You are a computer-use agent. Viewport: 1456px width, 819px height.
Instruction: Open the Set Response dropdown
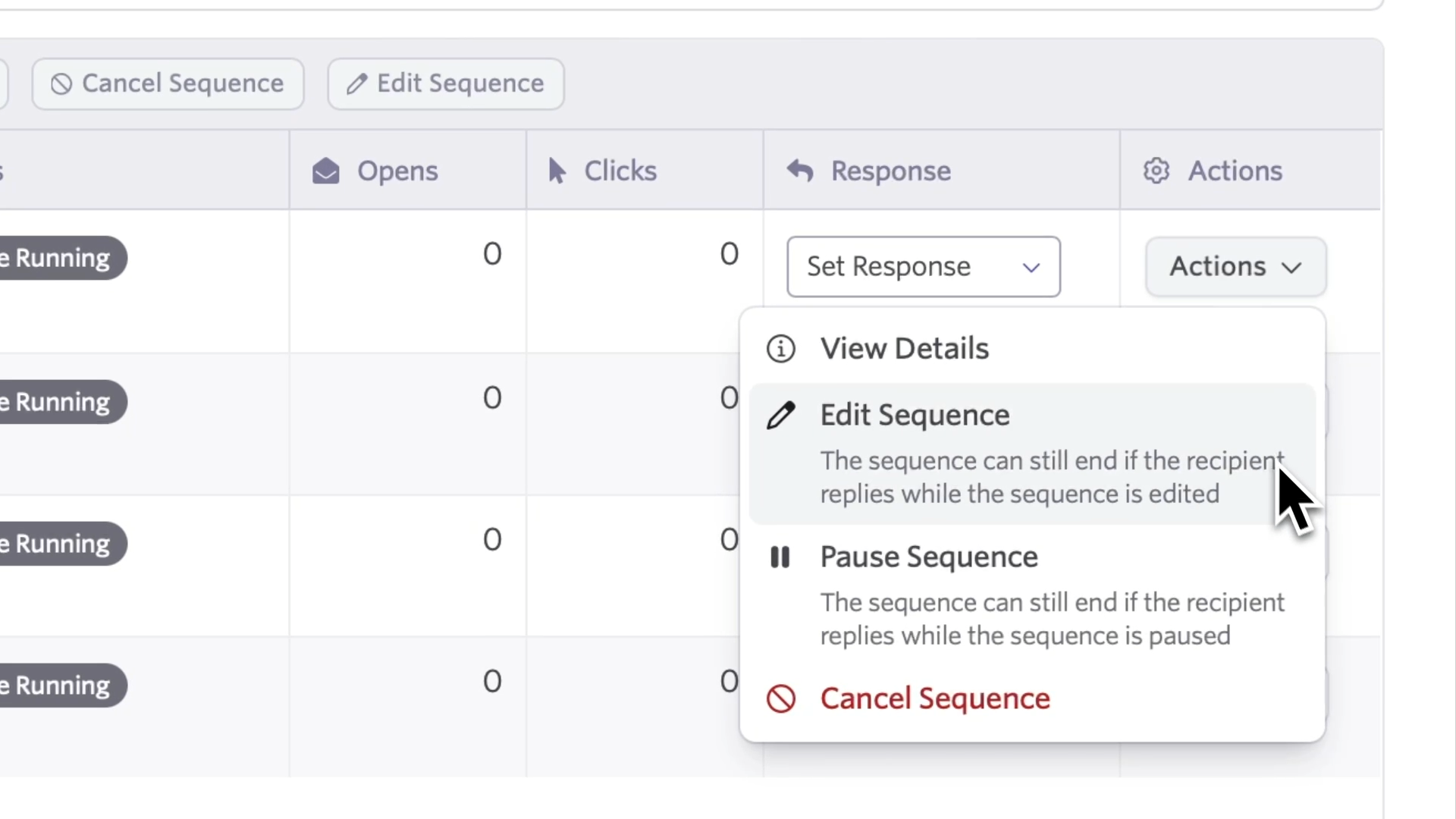922,267
